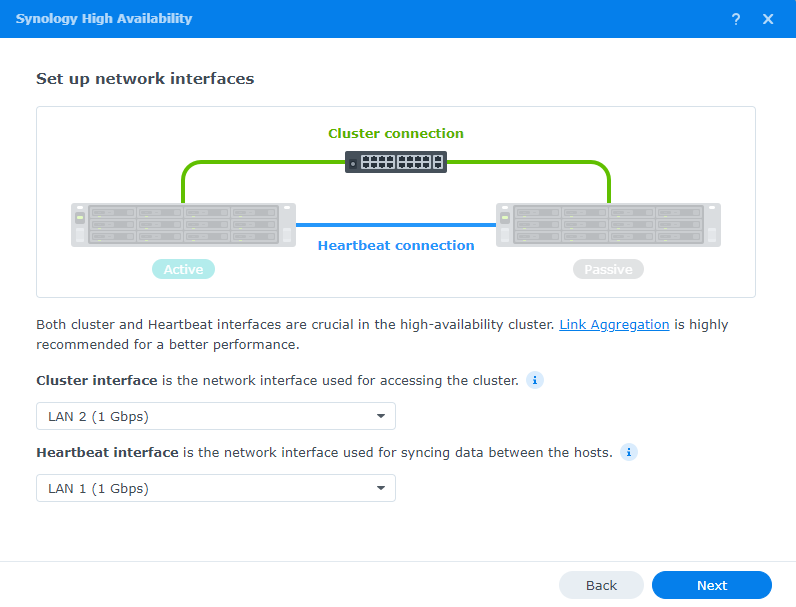Go back using the Back button
The image size is (796, 607).
pos(601,585)
